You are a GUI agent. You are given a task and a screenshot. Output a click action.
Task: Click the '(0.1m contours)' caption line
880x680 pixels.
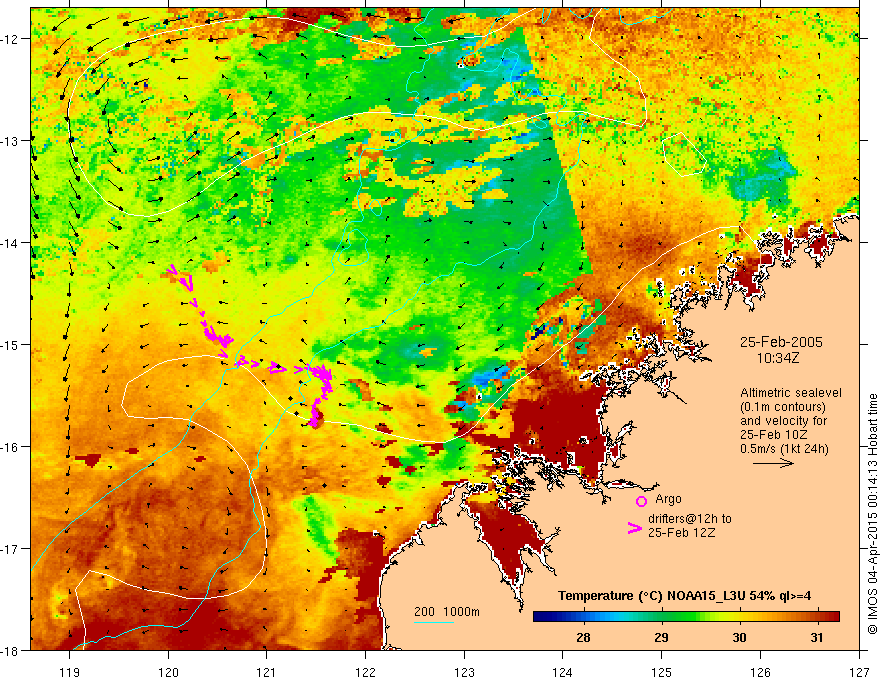coord(783,407)
